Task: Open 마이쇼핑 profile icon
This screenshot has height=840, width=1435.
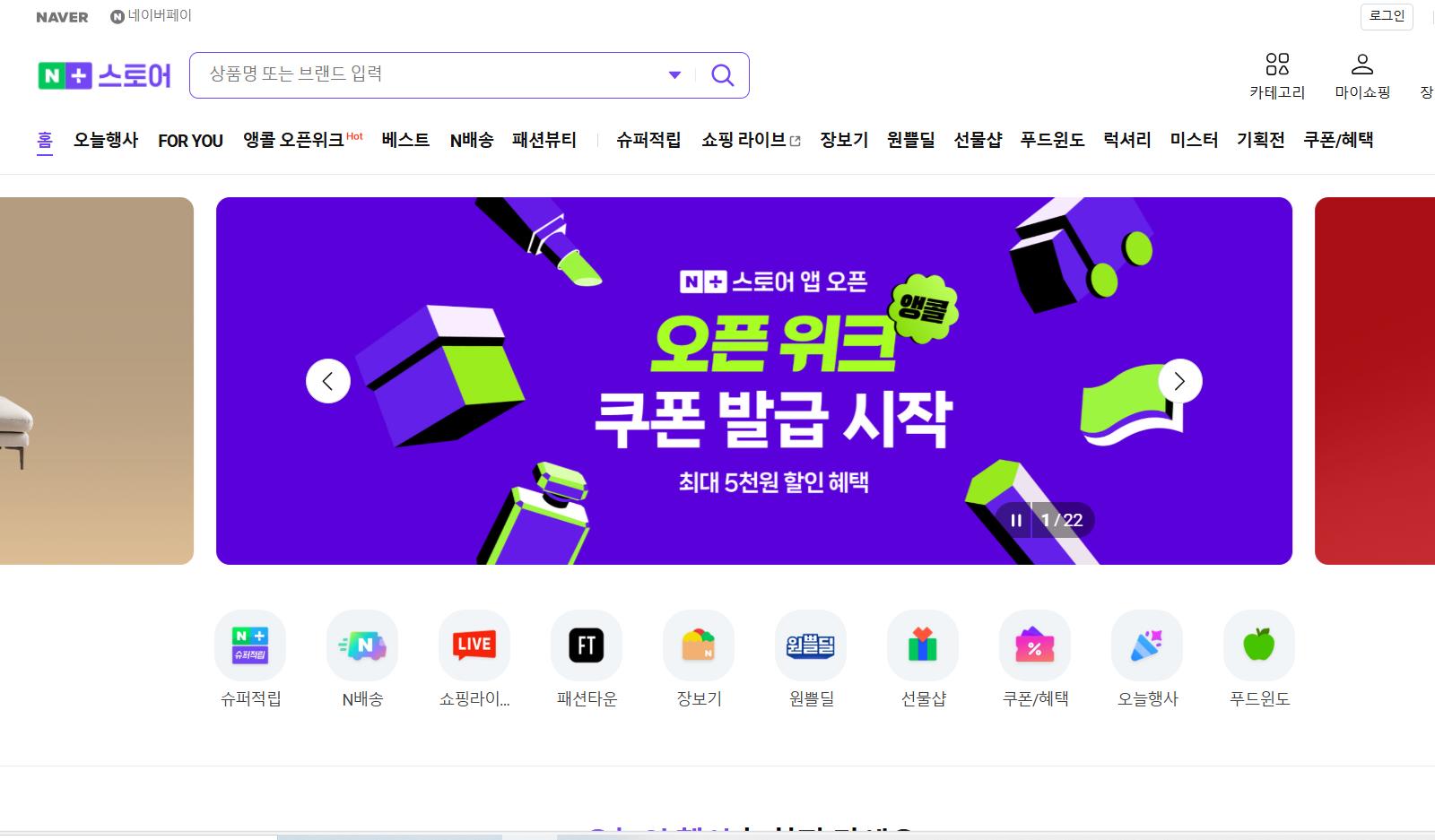Action: click(x=1362, y=65)
